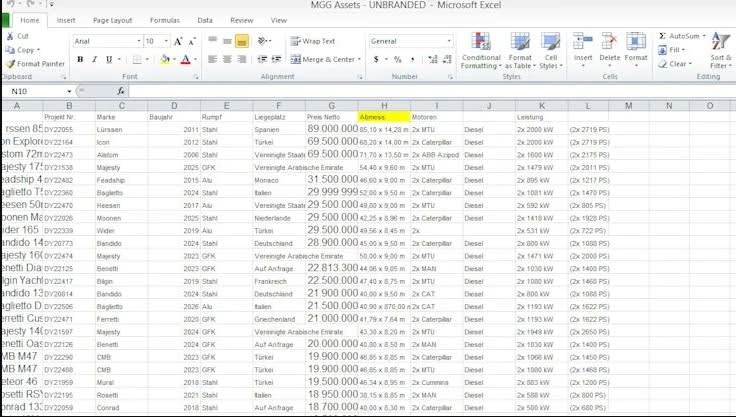Open the Review tab

pos(242,21)
